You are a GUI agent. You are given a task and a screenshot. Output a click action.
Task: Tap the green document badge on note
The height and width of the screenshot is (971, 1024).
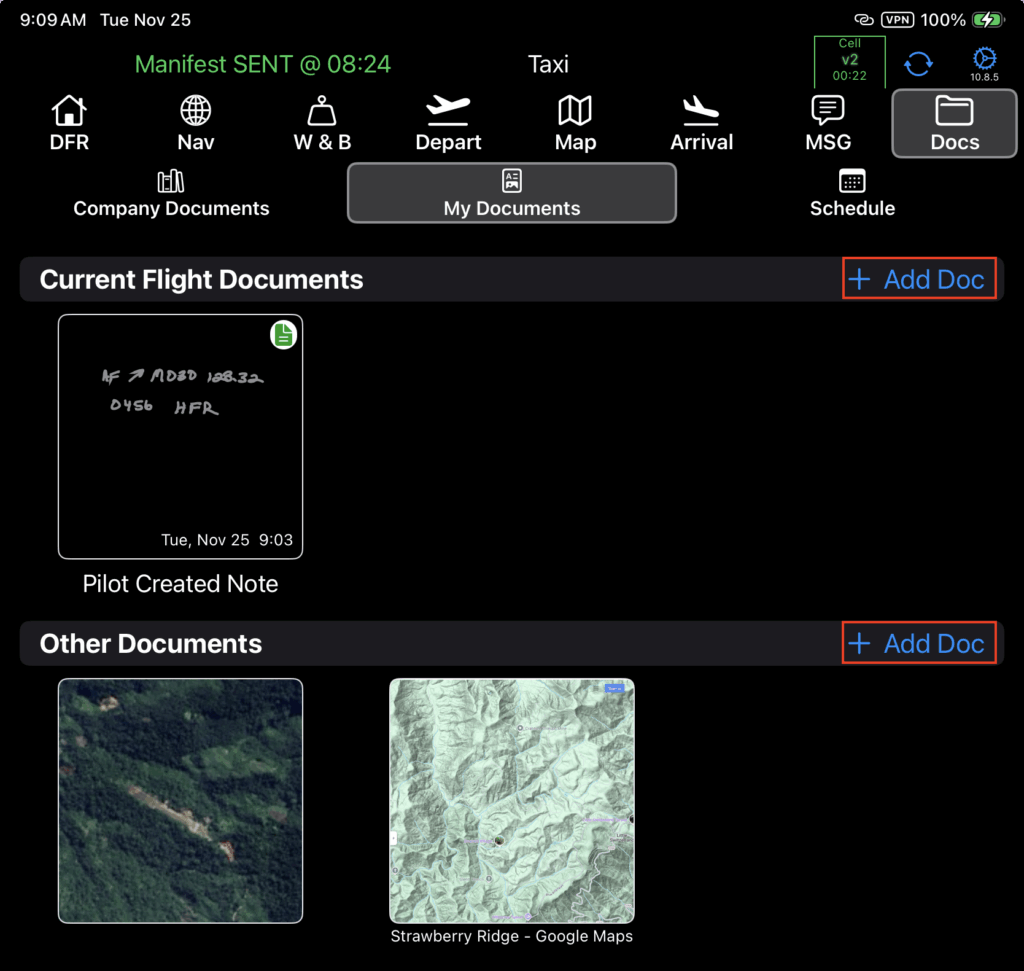284,336
